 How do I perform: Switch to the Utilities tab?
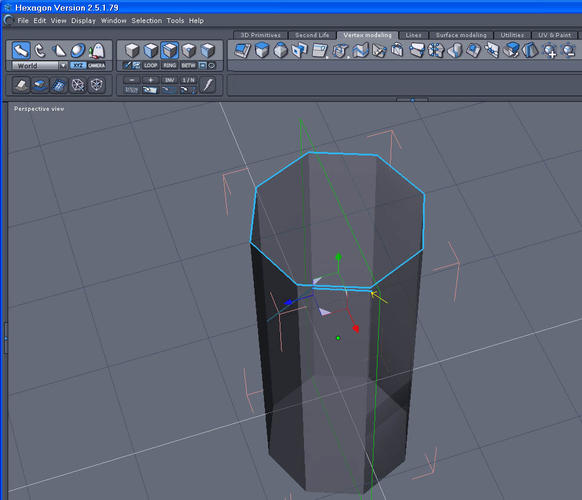click(x=512, y=35)
